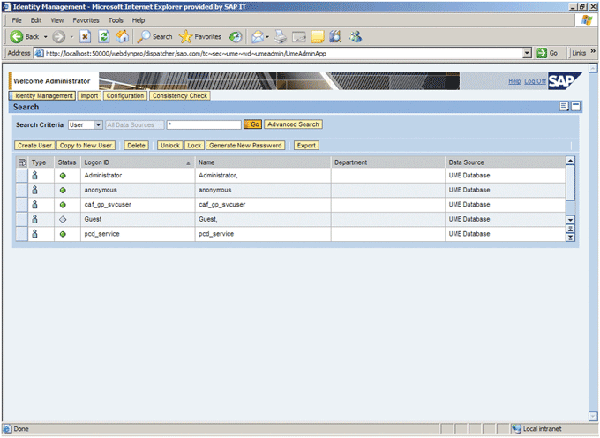Click the Create User button
Viewport: 600px width, 438px height.
(35, 145)
